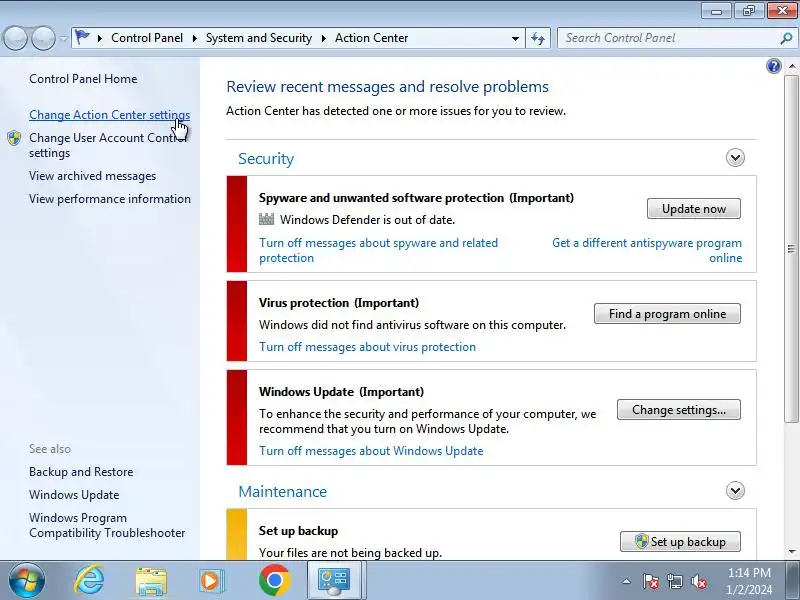The image size is (800, 600).
Task: Click the Maintenance section heading
Action: [x=283, y=492]
